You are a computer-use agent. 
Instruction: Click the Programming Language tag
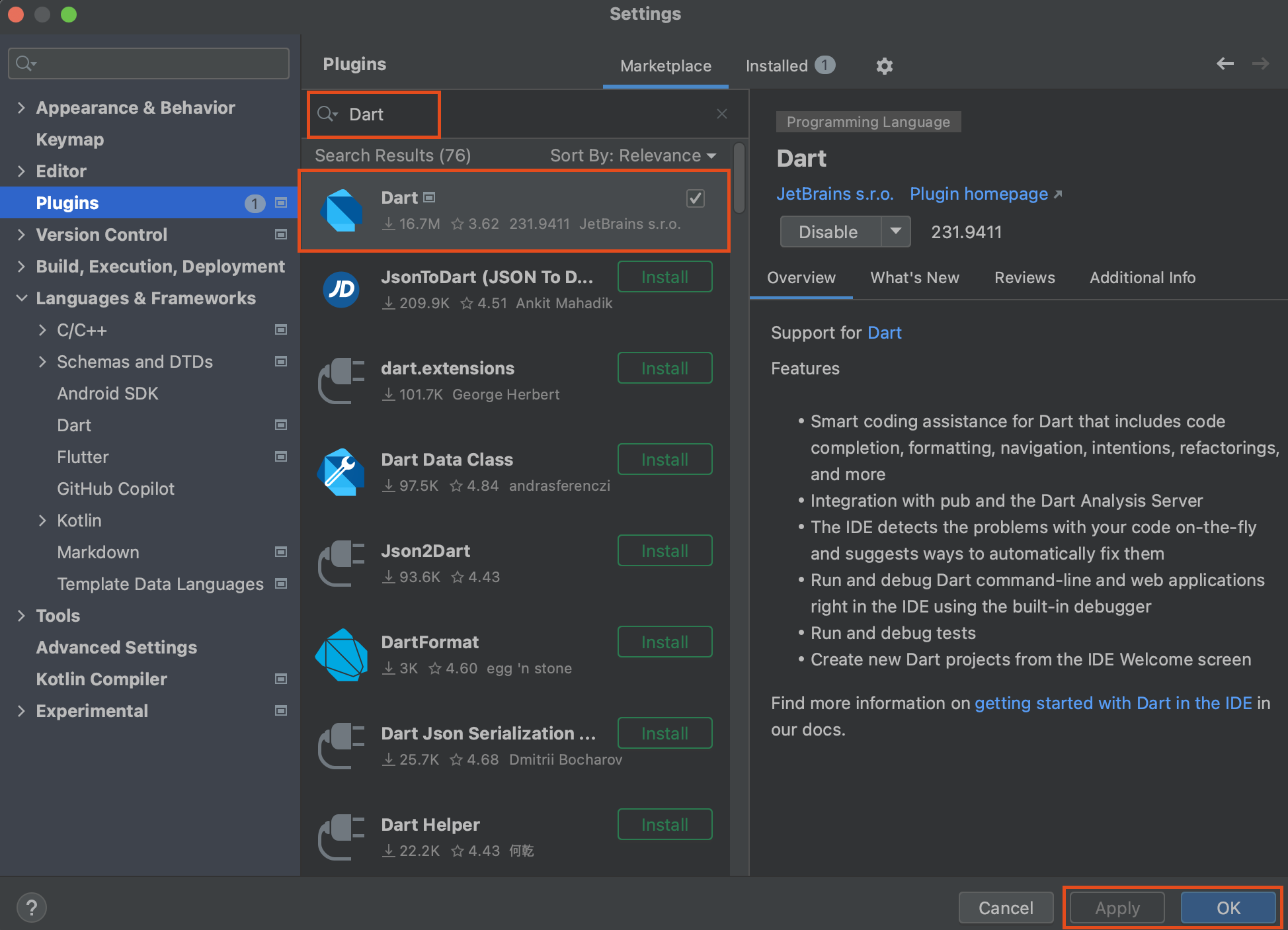coord(868,122)
